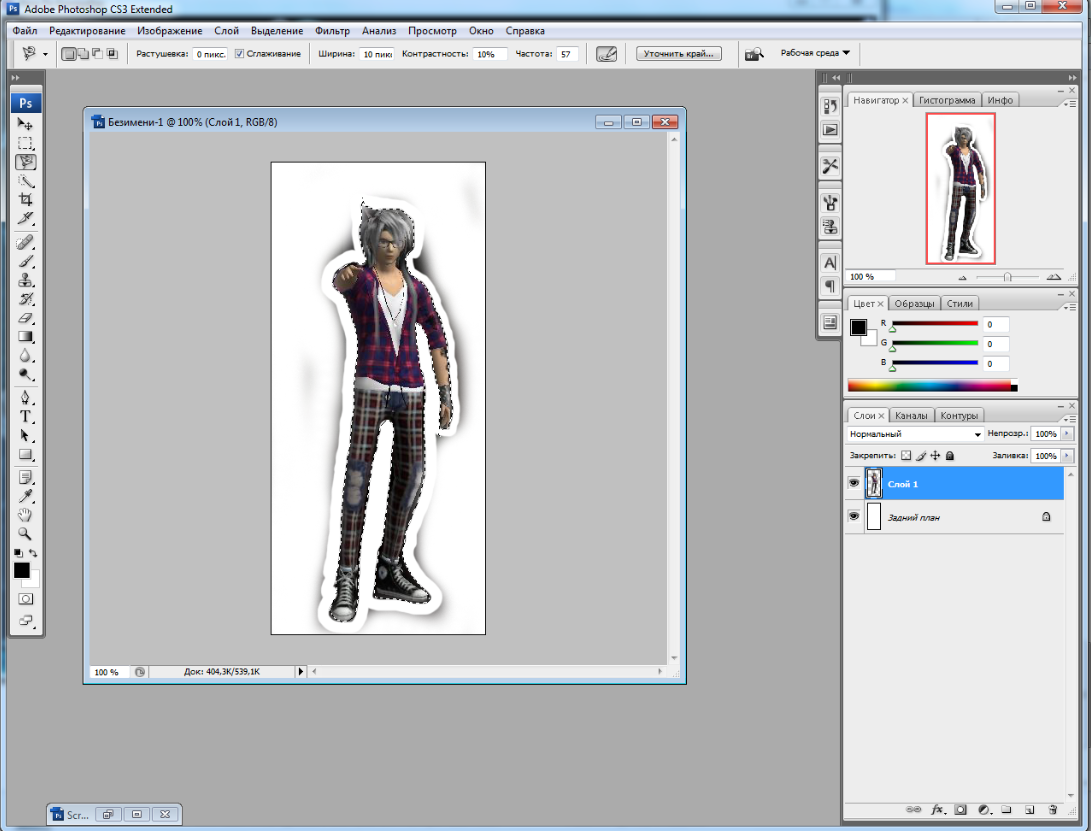Image resolution: width=1091 pixels, height=831 pixels.
Task: Toggle the Сглаживание checkbox
Action: pyautogui.click(x=239, y=54)
